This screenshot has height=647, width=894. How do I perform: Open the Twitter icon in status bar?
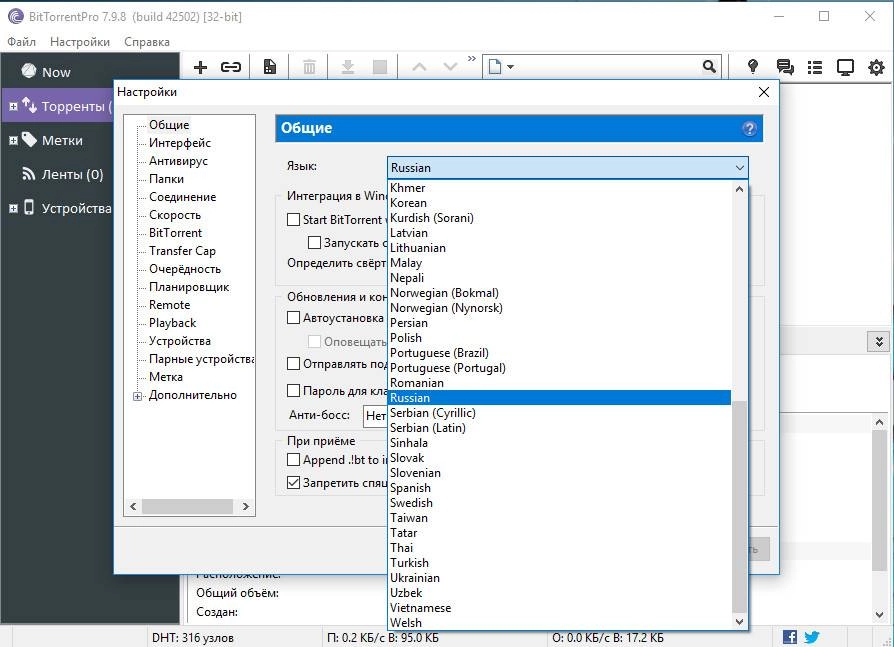coord(812,637)
